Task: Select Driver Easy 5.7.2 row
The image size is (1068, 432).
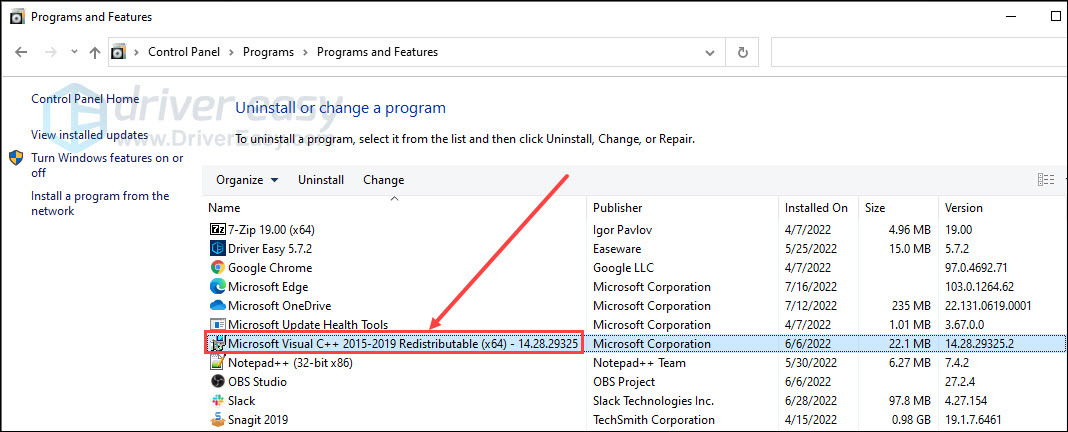Action: pyautogui.click(x=270, y=249)
